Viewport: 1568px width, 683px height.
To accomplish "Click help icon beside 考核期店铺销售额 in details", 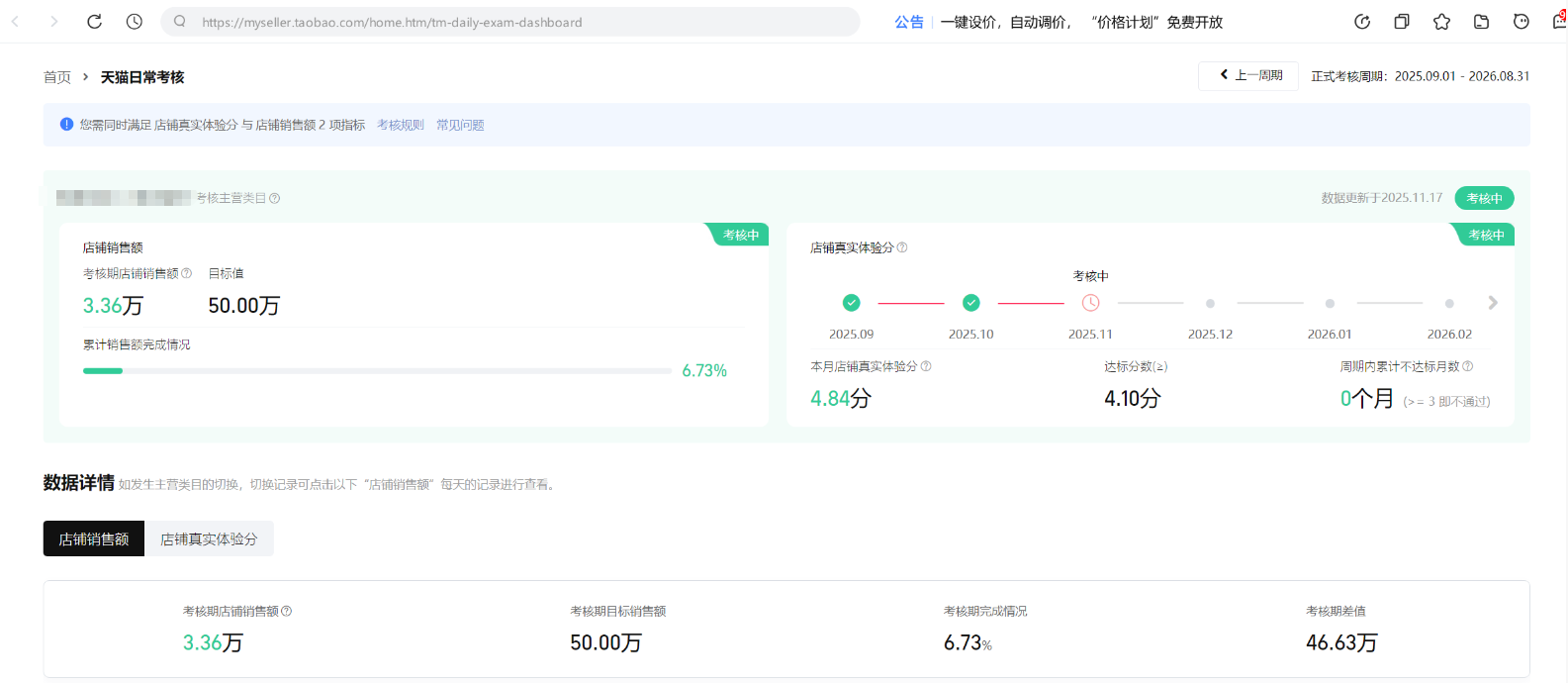I will pos(287,611).
